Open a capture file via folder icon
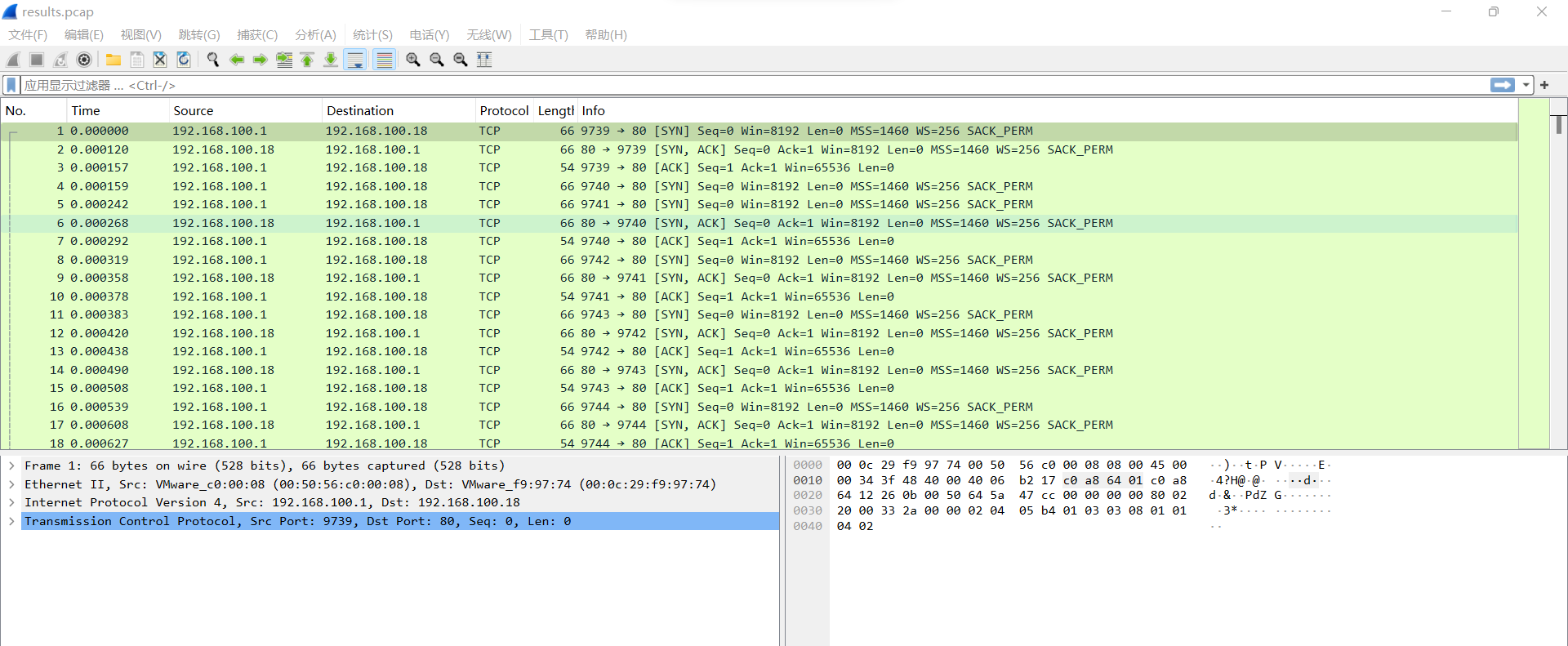The height and width of the screenshot is (646, 1568). [114, 60]
